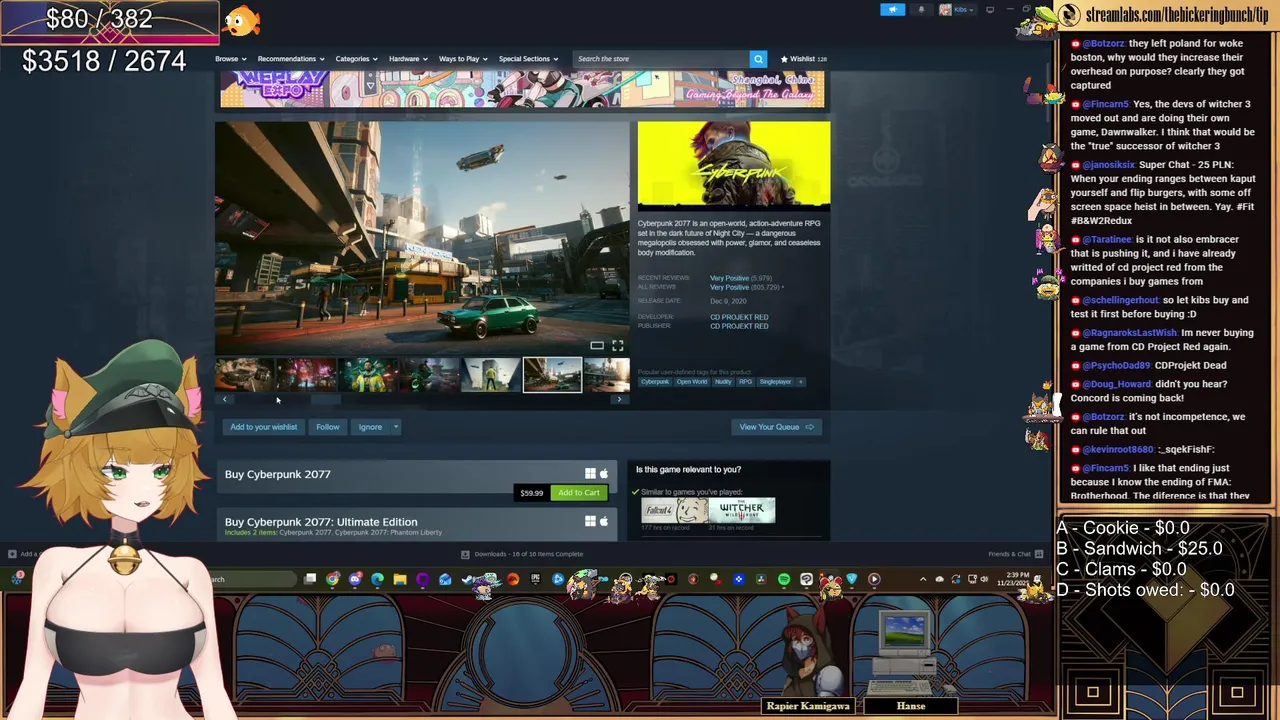Screen dimensions: 1280x720
Task: Click the plus button to add tag
Action: click(800, 381)
